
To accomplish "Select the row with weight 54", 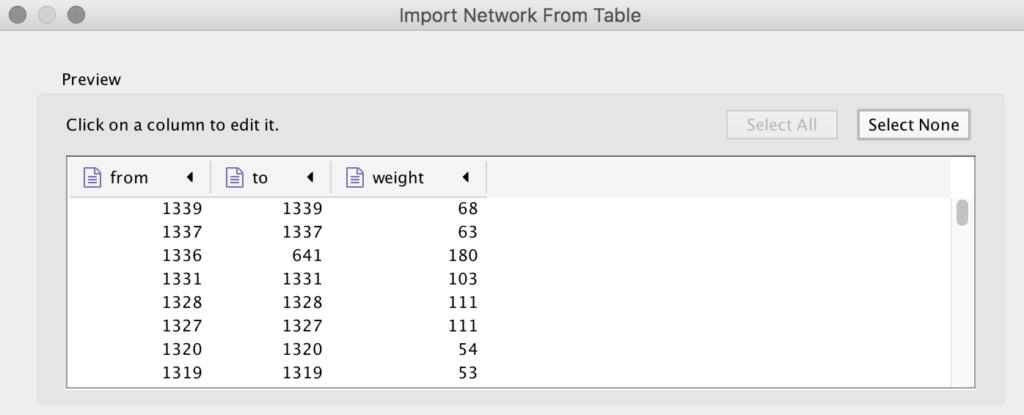I will point(509,350).
